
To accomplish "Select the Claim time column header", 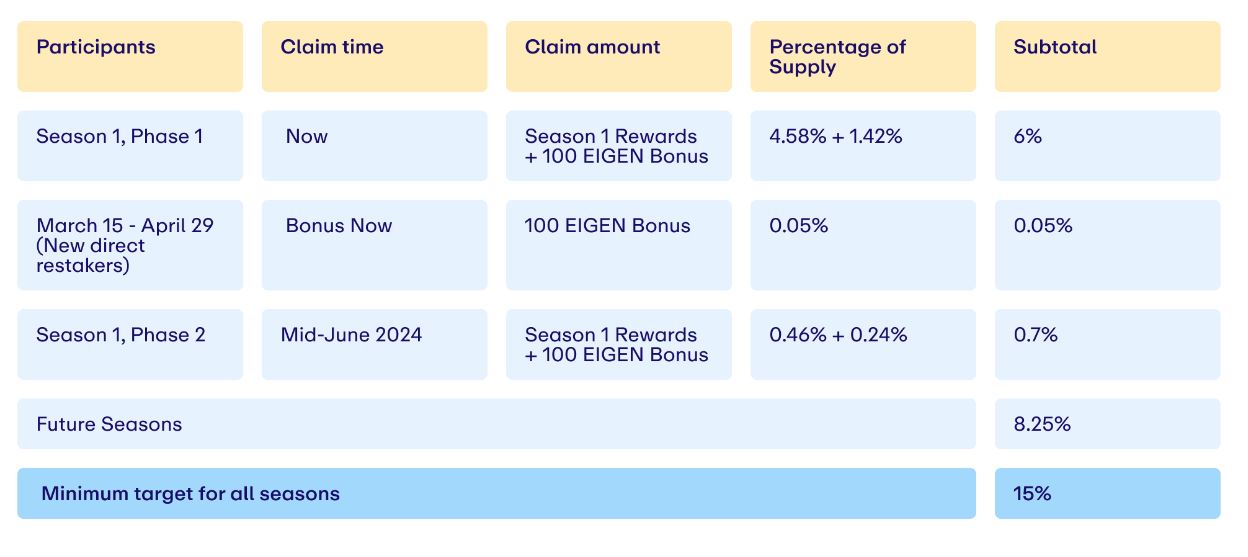I will click(x=374, y=56).
